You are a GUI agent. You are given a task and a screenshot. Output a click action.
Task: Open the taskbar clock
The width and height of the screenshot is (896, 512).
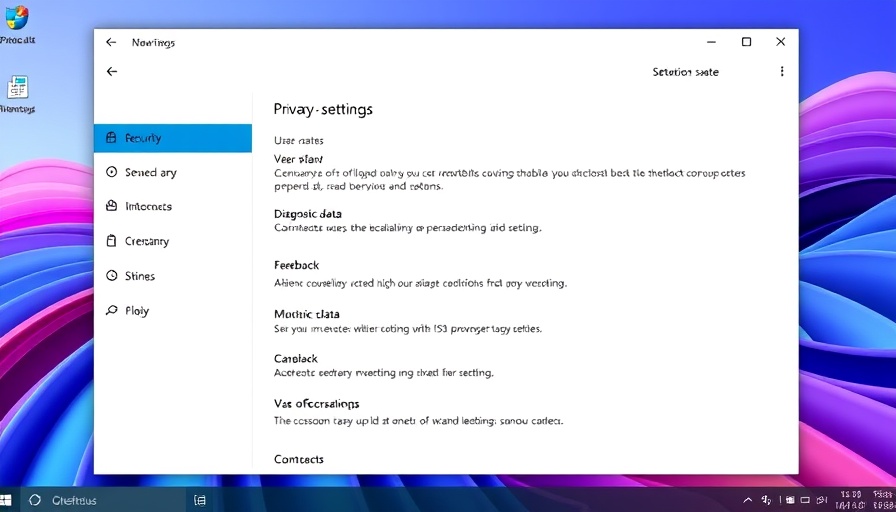(851, 500)
